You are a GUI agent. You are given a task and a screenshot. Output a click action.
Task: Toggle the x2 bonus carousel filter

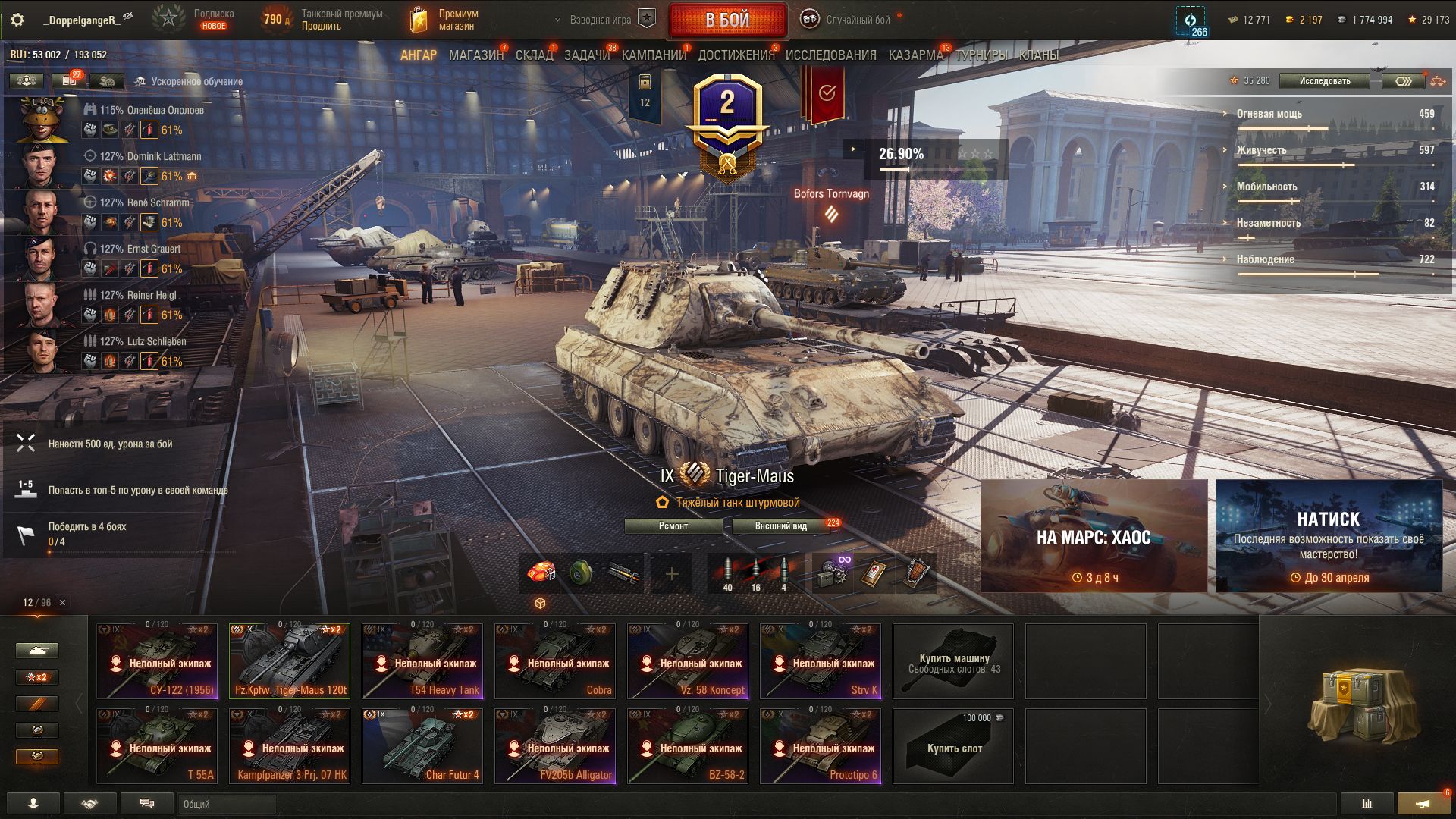(37, 677)
